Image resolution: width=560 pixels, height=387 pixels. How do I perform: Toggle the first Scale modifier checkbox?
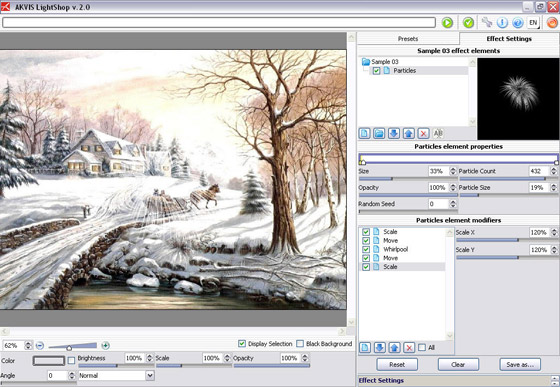pos(366,232)
